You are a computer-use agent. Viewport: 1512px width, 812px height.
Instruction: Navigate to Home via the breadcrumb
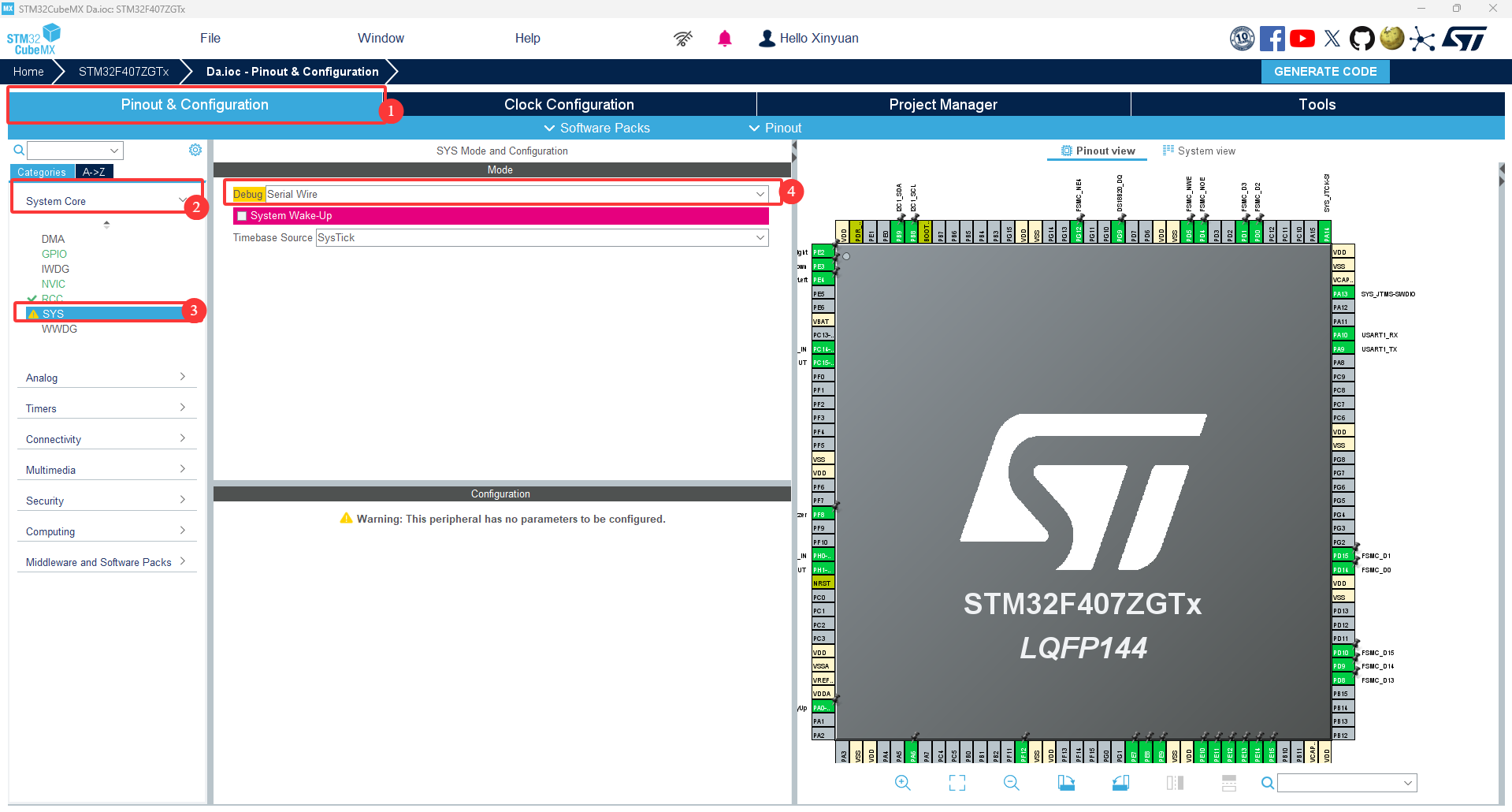(28, 71)
